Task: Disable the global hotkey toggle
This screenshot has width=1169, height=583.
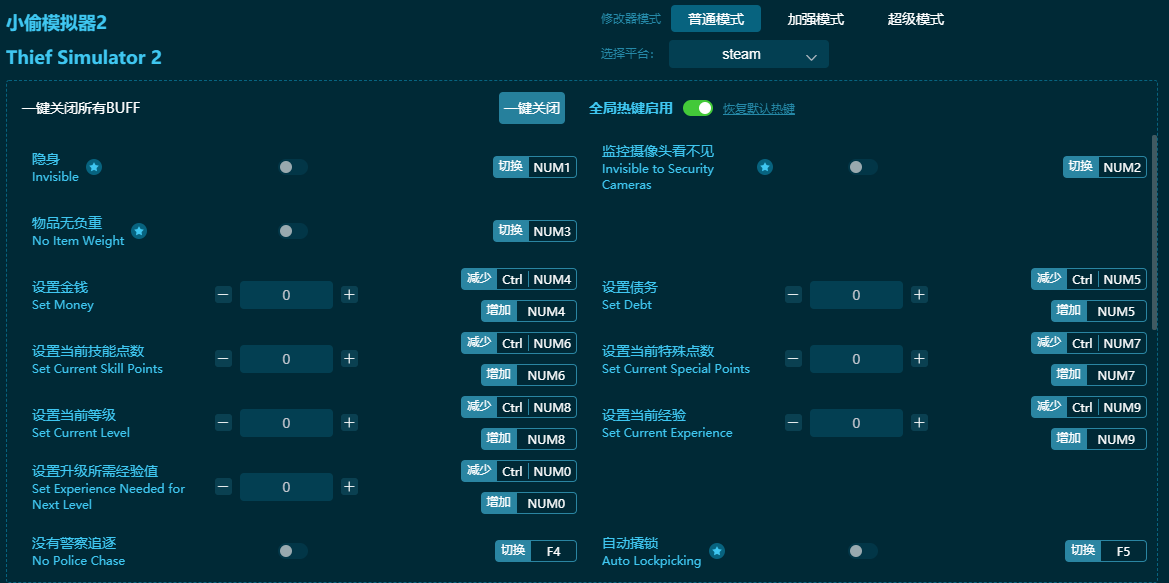Action: 697,108
